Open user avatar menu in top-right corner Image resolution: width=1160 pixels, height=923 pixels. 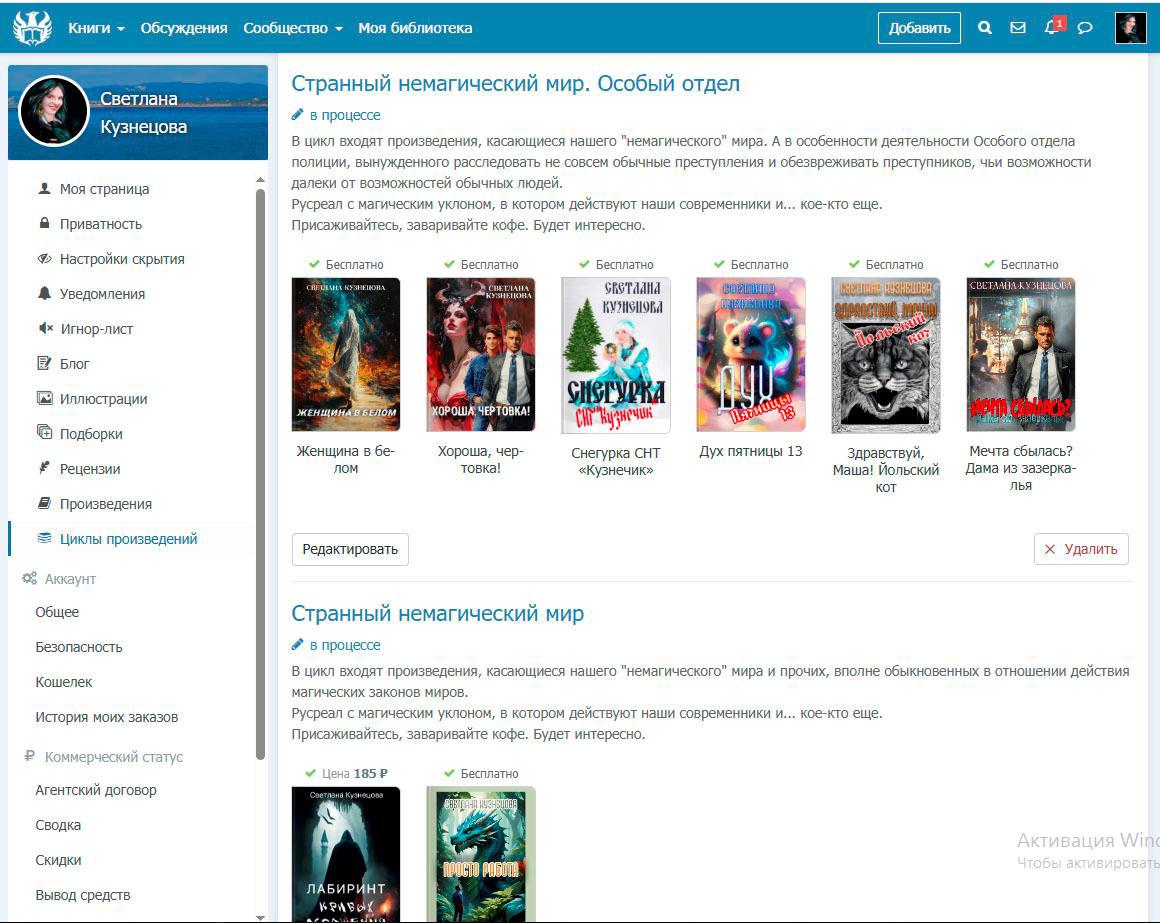[x=1130, y=28]
